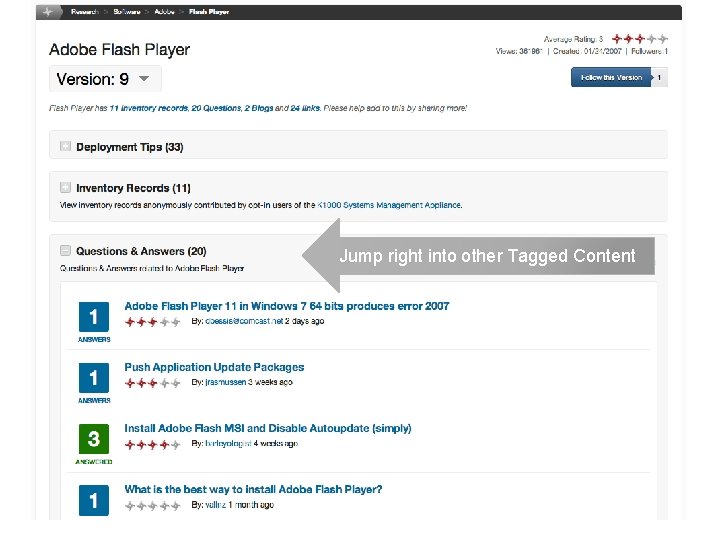Open question about Flash Player 11 error 2007
720x540 pixels.
coord(287,306)
